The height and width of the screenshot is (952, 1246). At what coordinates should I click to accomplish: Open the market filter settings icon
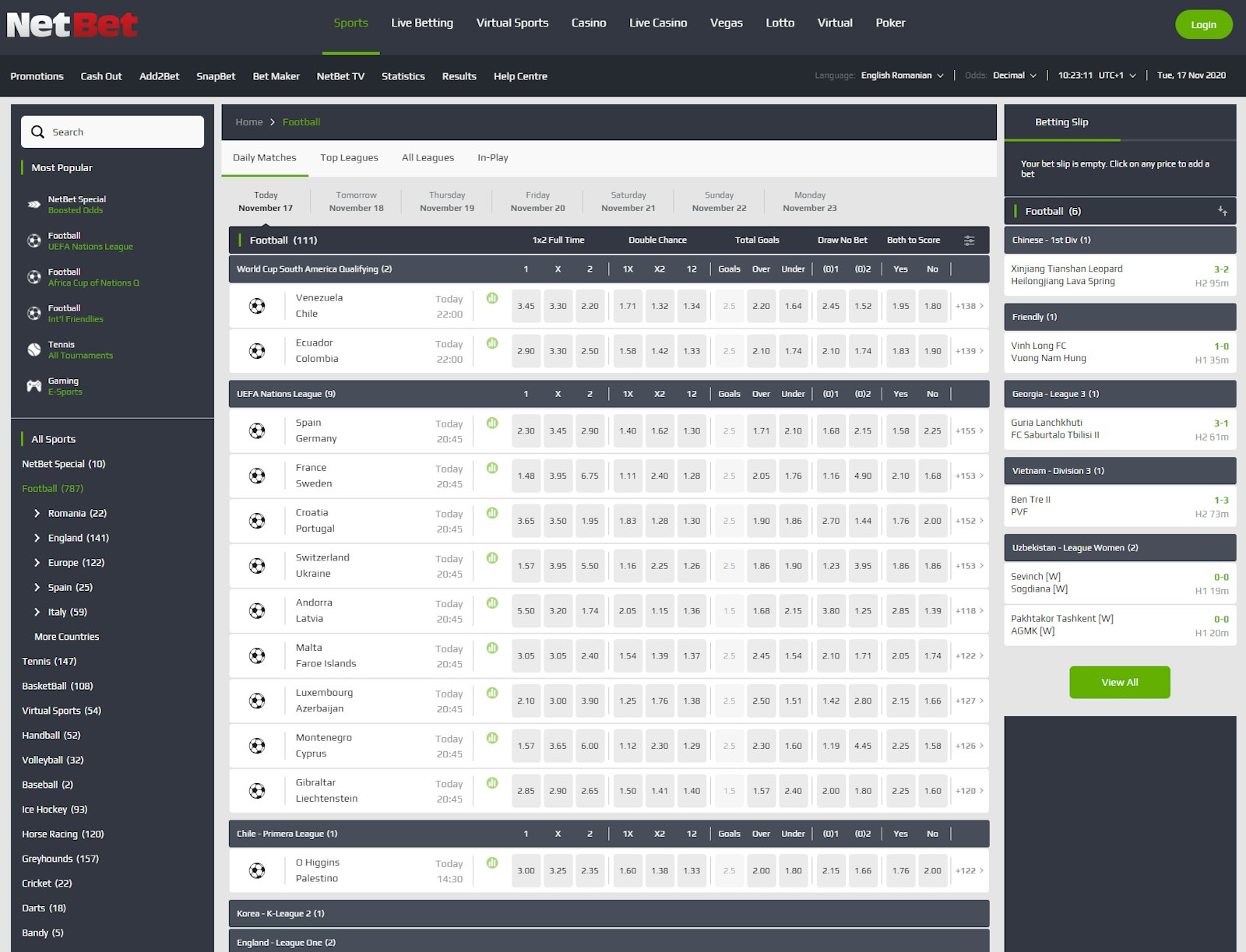[969, 241]
